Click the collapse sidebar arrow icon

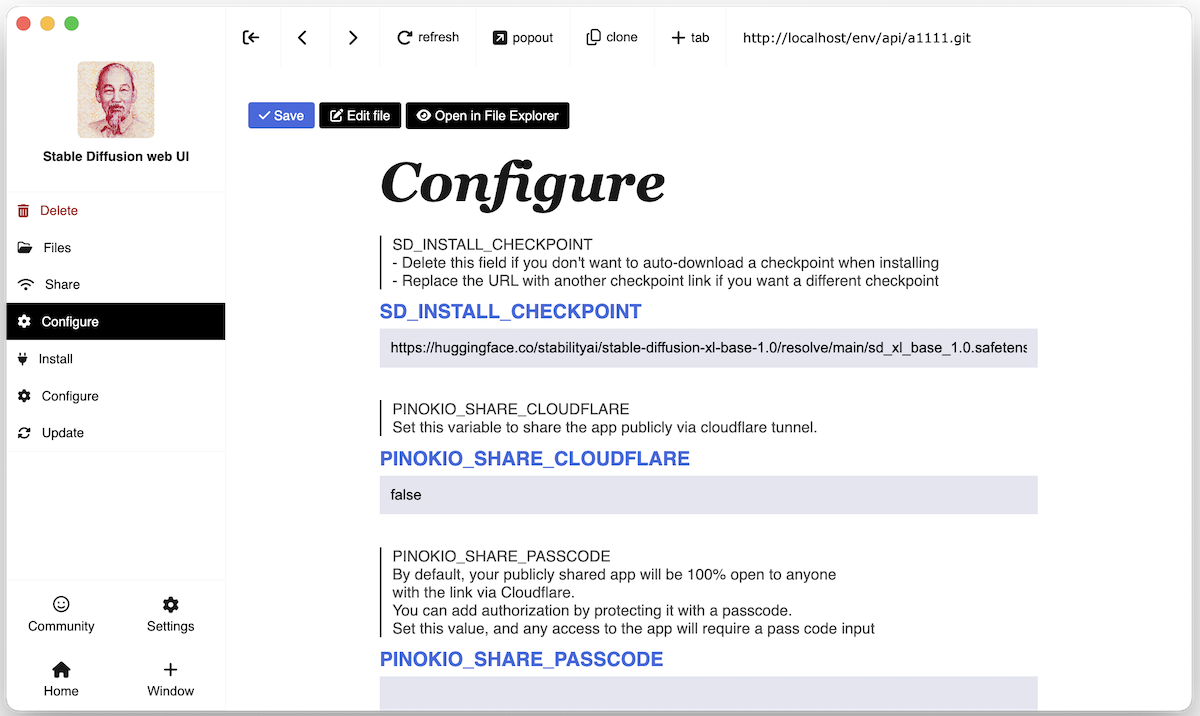click(x=251, y=38)
